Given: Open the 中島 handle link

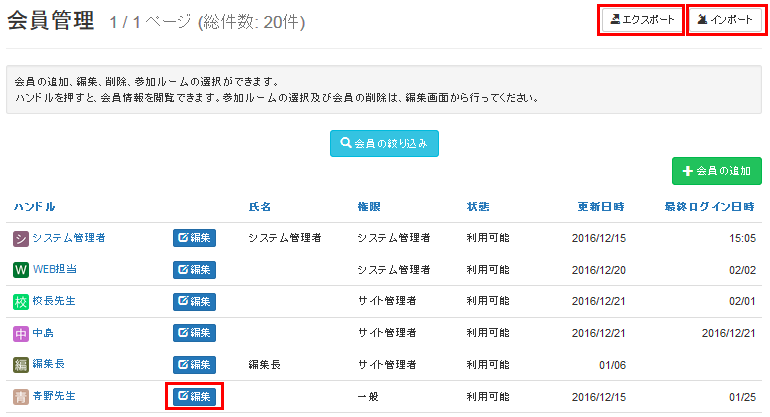Looking at the screenshot, I should 43,333.
